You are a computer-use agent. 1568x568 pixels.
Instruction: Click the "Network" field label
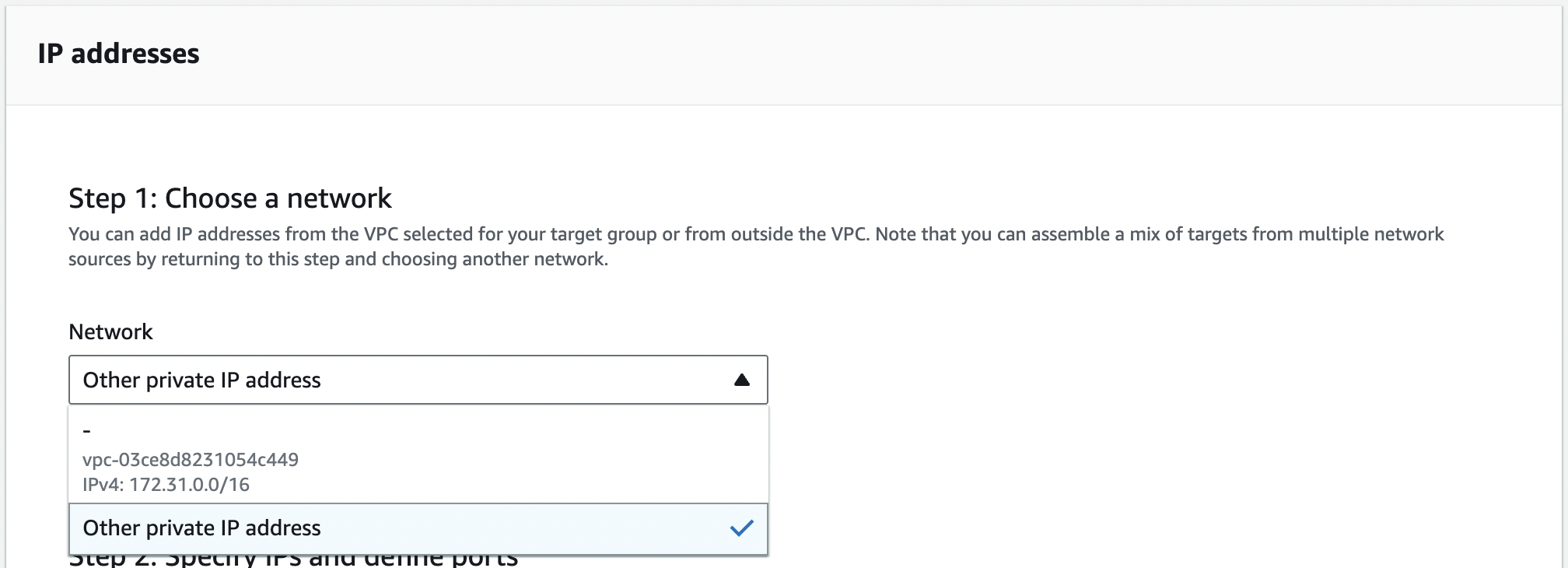[x=110, y=332]
